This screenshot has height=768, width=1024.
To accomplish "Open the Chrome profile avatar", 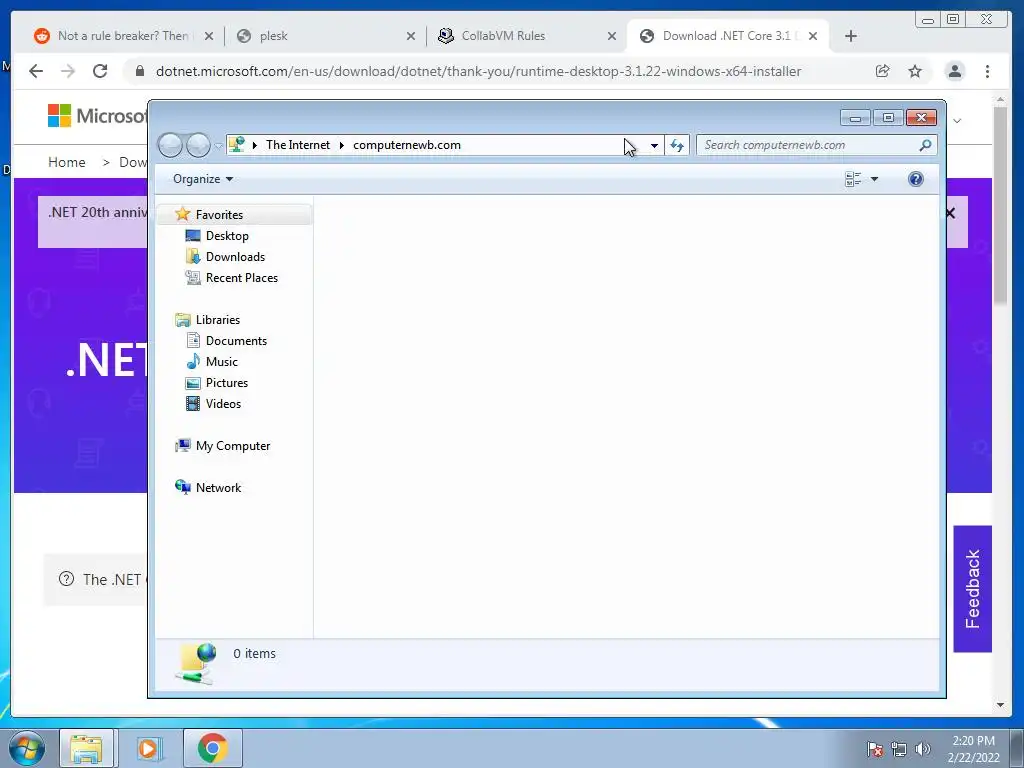I will pyautogui.click(x=955, y=71).
